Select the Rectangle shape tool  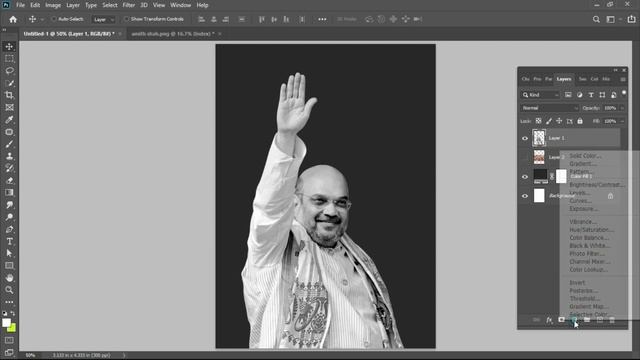pyautogui.click(x=9, y=266)
